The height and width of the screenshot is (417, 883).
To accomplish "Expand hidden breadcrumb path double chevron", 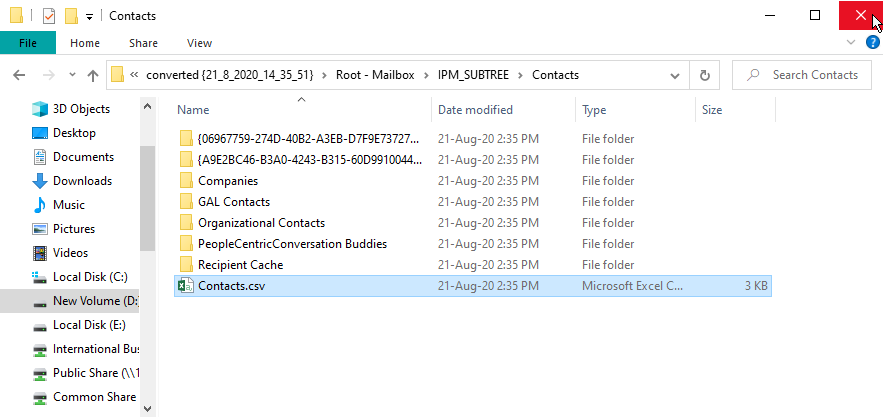I will pyautogui.click(x=134, y=75).
